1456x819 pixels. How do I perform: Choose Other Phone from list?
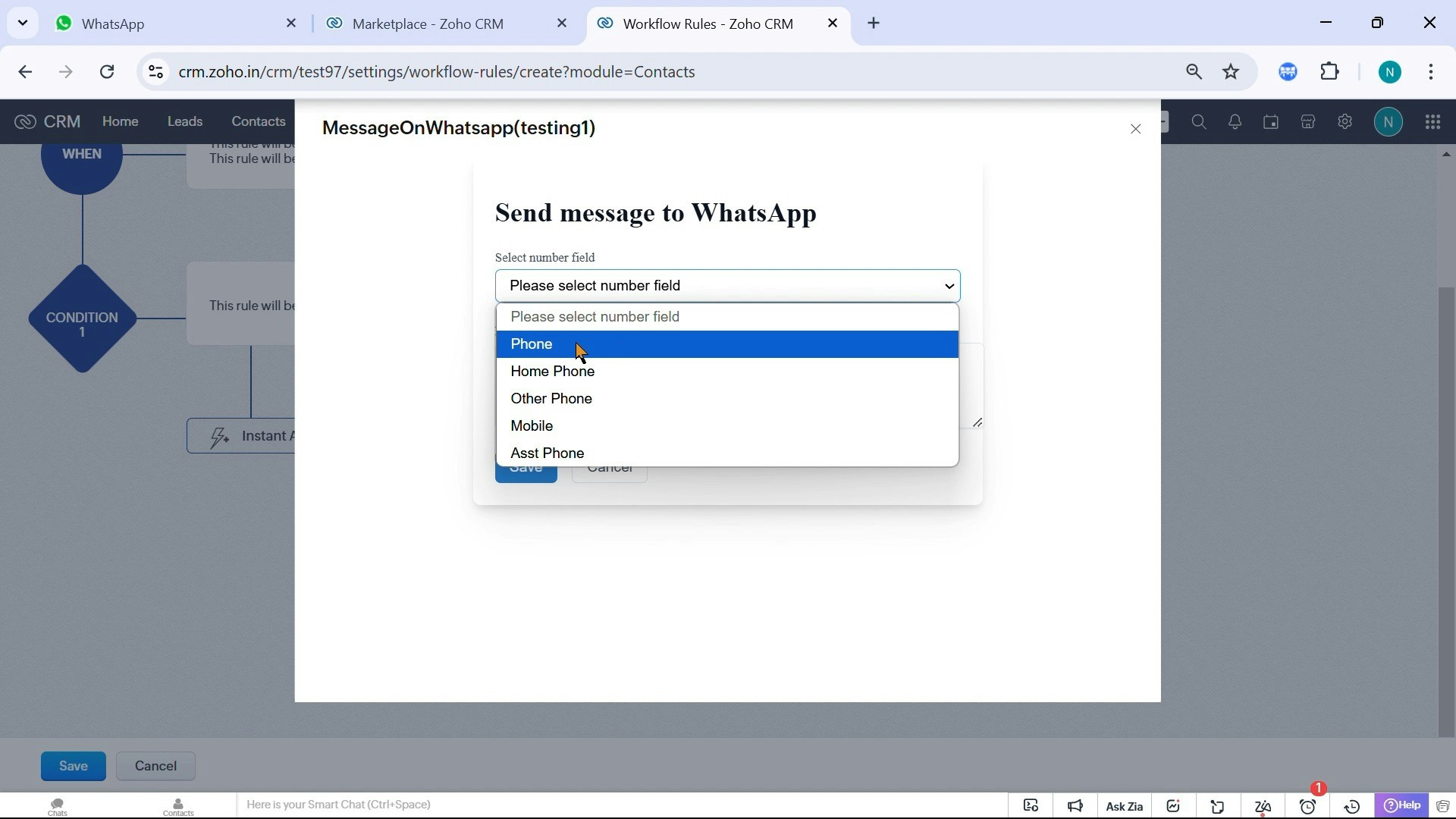(x=551, y=399)
